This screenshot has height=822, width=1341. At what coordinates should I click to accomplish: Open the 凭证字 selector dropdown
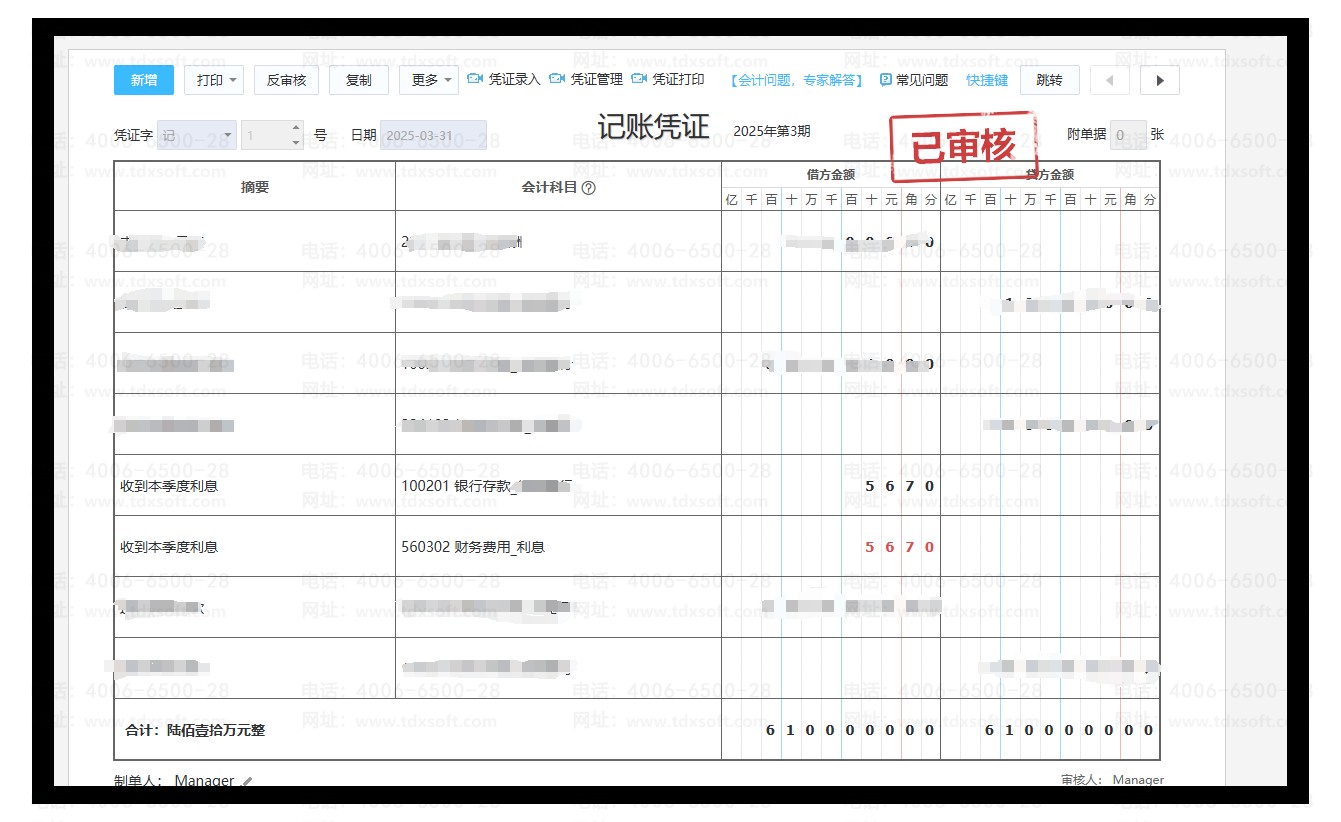click(x=227, y=135)
